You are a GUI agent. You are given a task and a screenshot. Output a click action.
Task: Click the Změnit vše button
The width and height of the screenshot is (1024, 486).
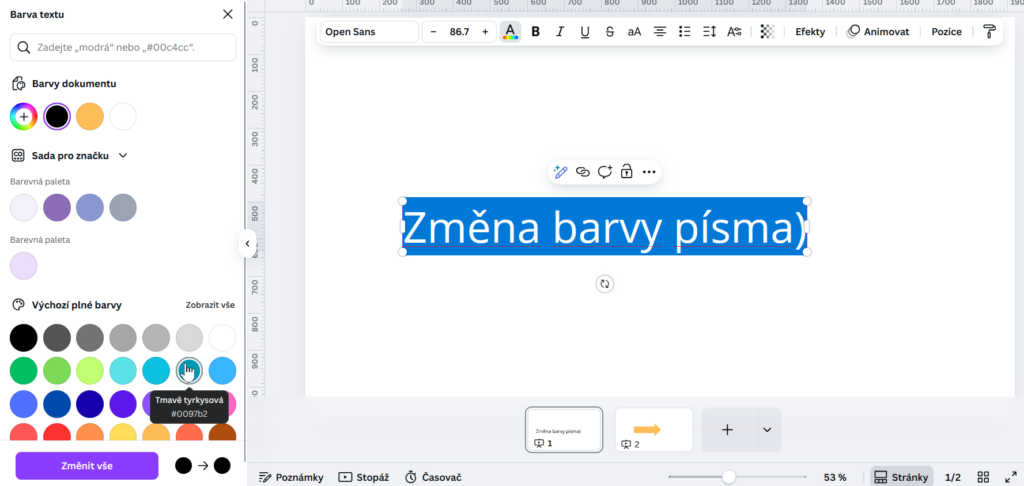tap(86, 466)
